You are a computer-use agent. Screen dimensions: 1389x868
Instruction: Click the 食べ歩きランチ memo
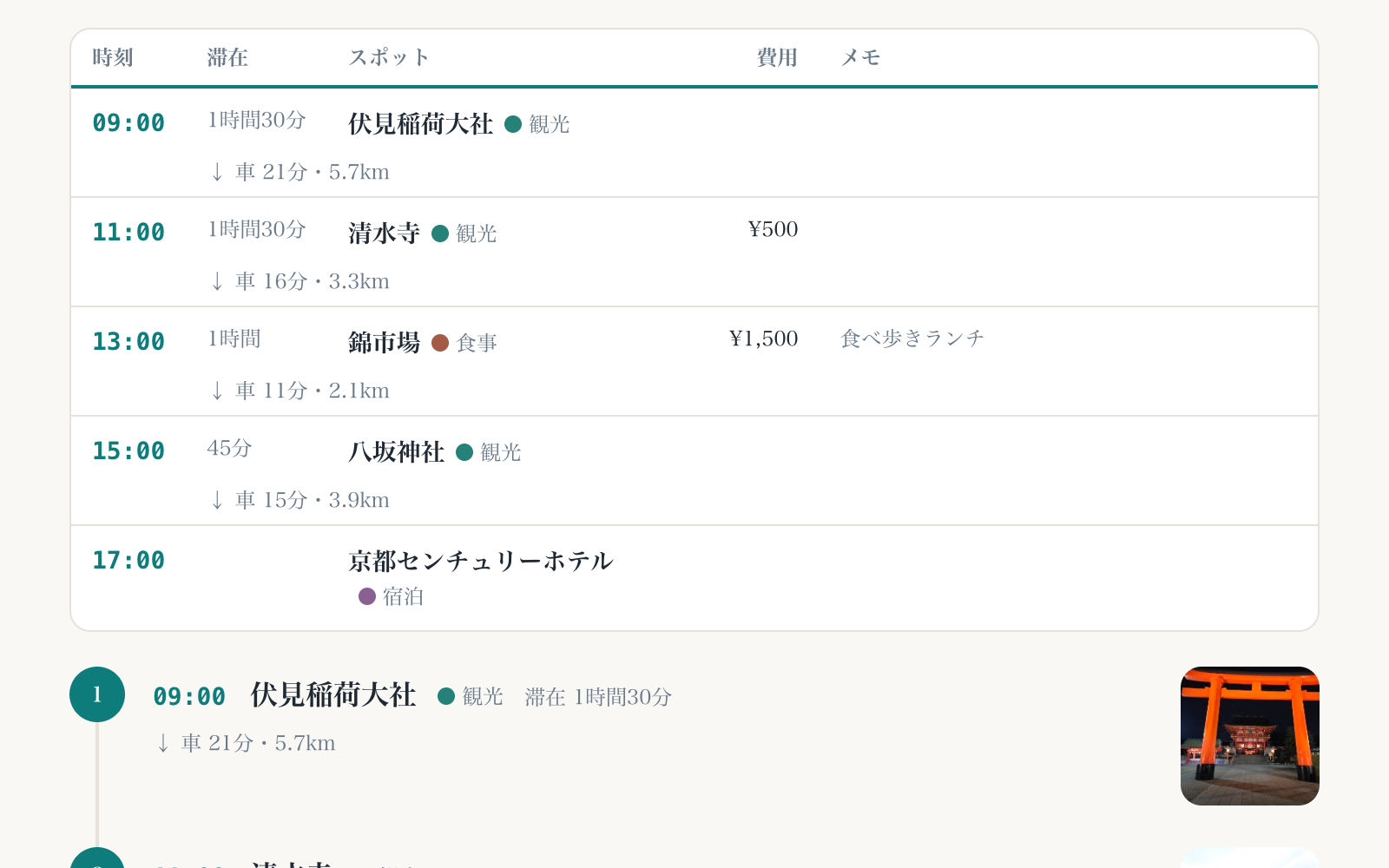point(912,339)
